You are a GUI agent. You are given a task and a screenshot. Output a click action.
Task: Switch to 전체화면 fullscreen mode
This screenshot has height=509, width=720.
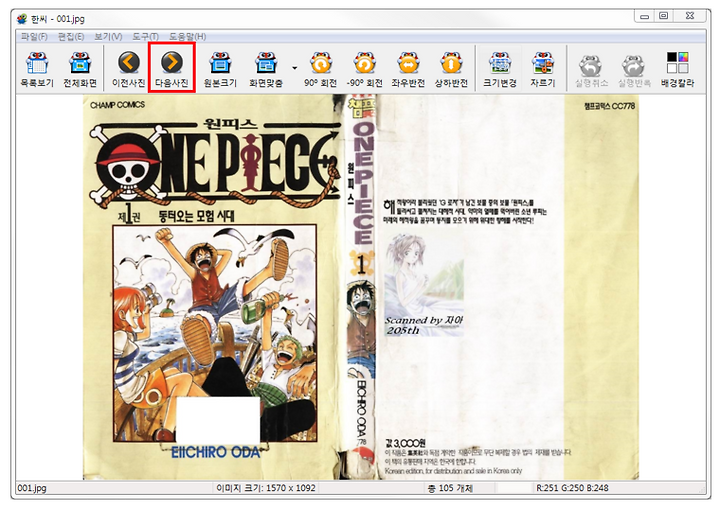coord(80,69)
